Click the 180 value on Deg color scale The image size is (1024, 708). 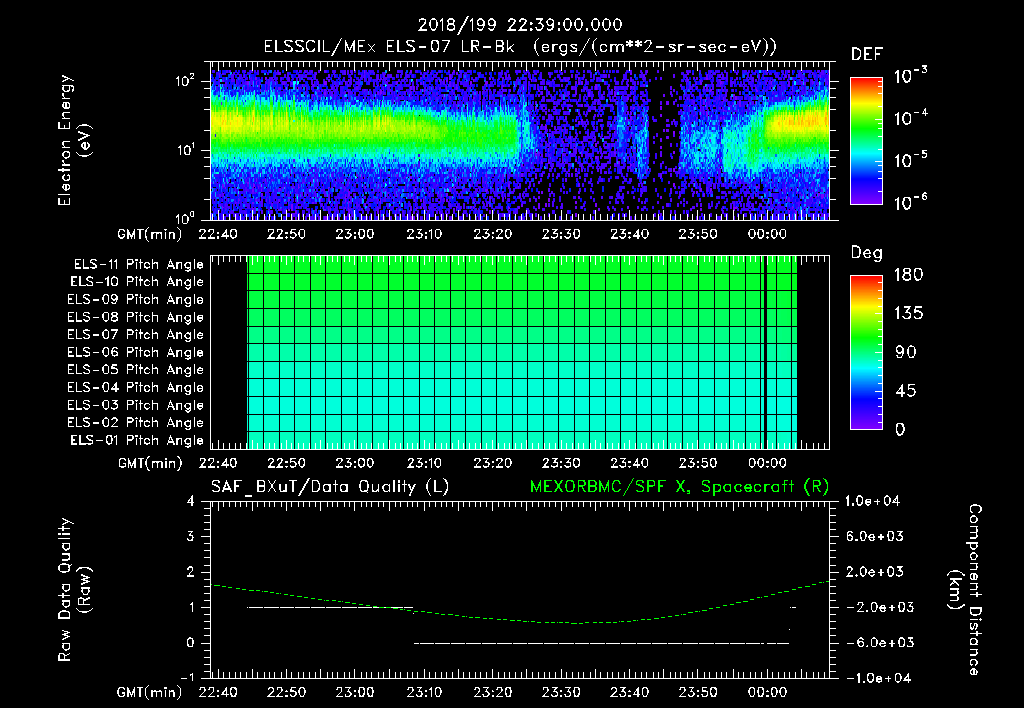tap(908, 275)
